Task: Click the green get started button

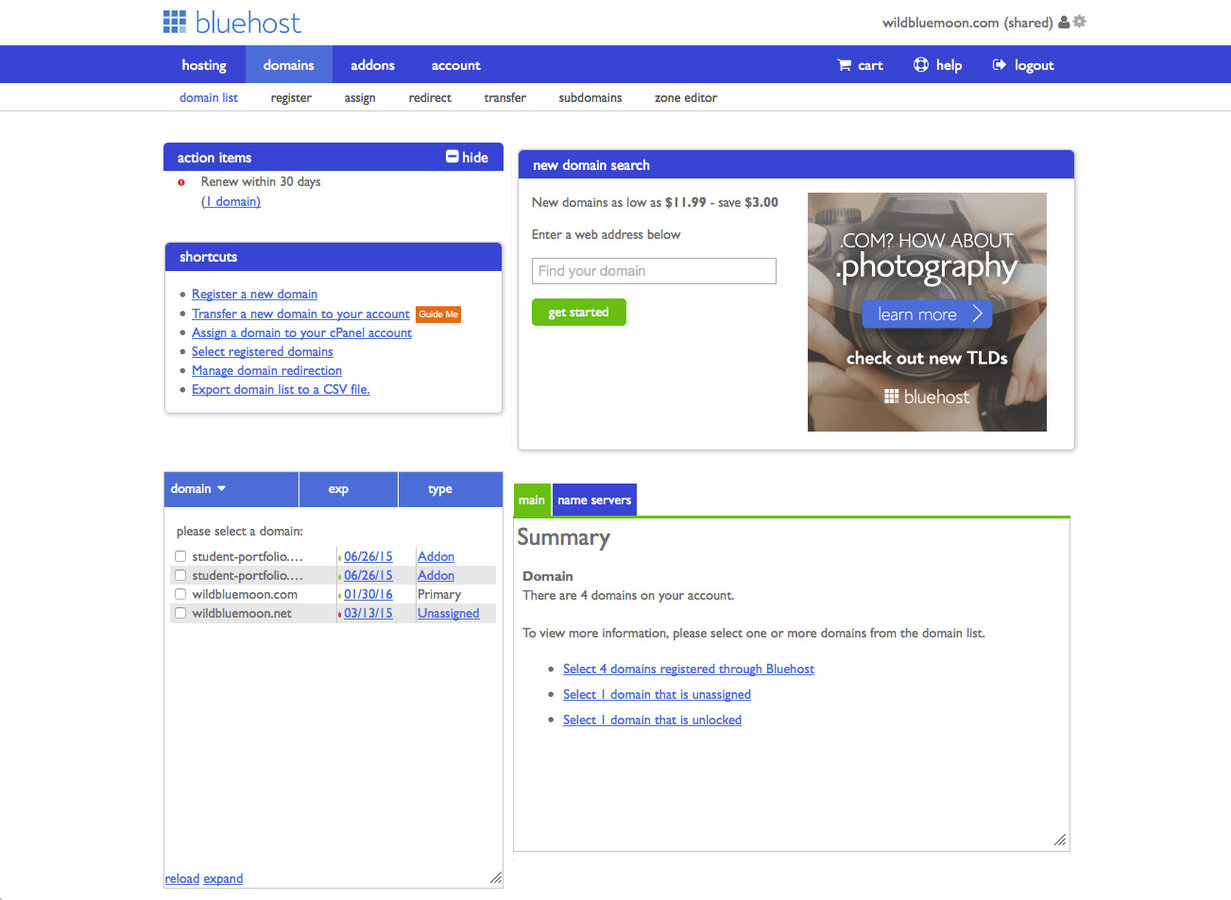Action: pos(579,312)
